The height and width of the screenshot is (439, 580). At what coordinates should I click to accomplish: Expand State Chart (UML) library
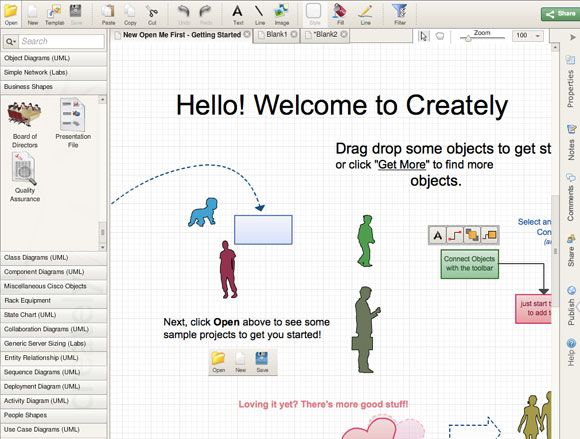54,315
